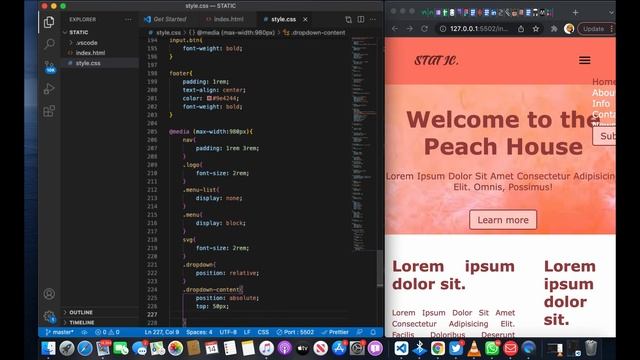The height and width of the screenshot is (360, 640).
Task: Click the feedback icon in the status bar
Action: click(360, 332)
